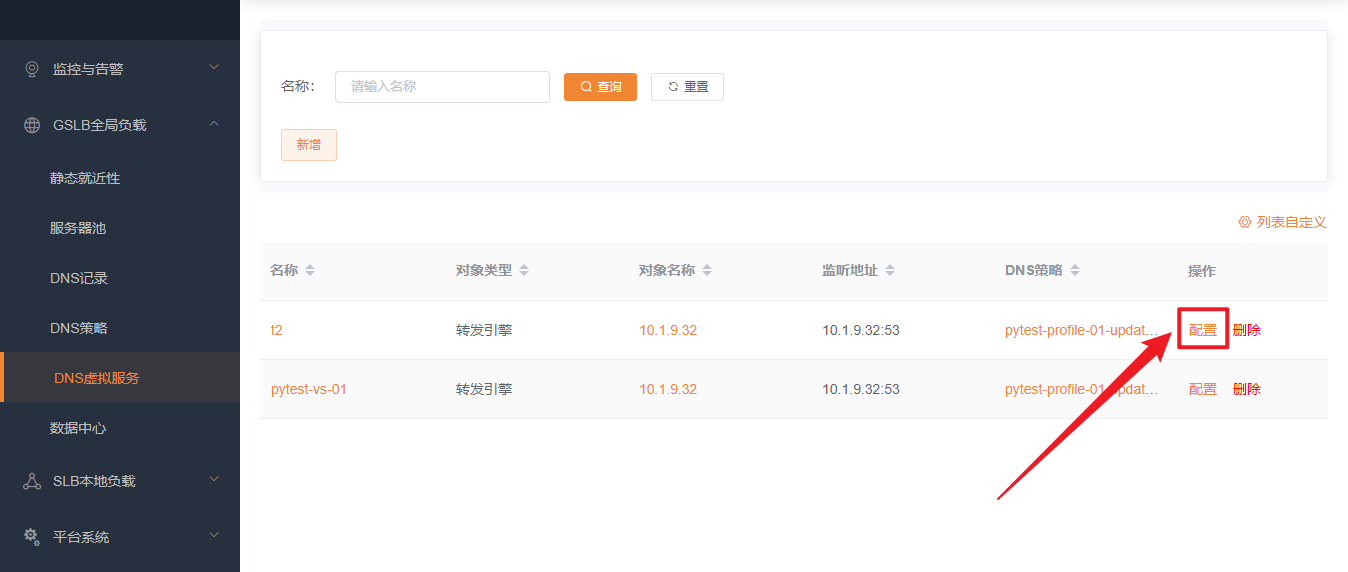This screenshot has height=572, width=1348.
Task: Sort by 对象名称 column sort icon
Action: pyautogui.click(x=707, y=271)
